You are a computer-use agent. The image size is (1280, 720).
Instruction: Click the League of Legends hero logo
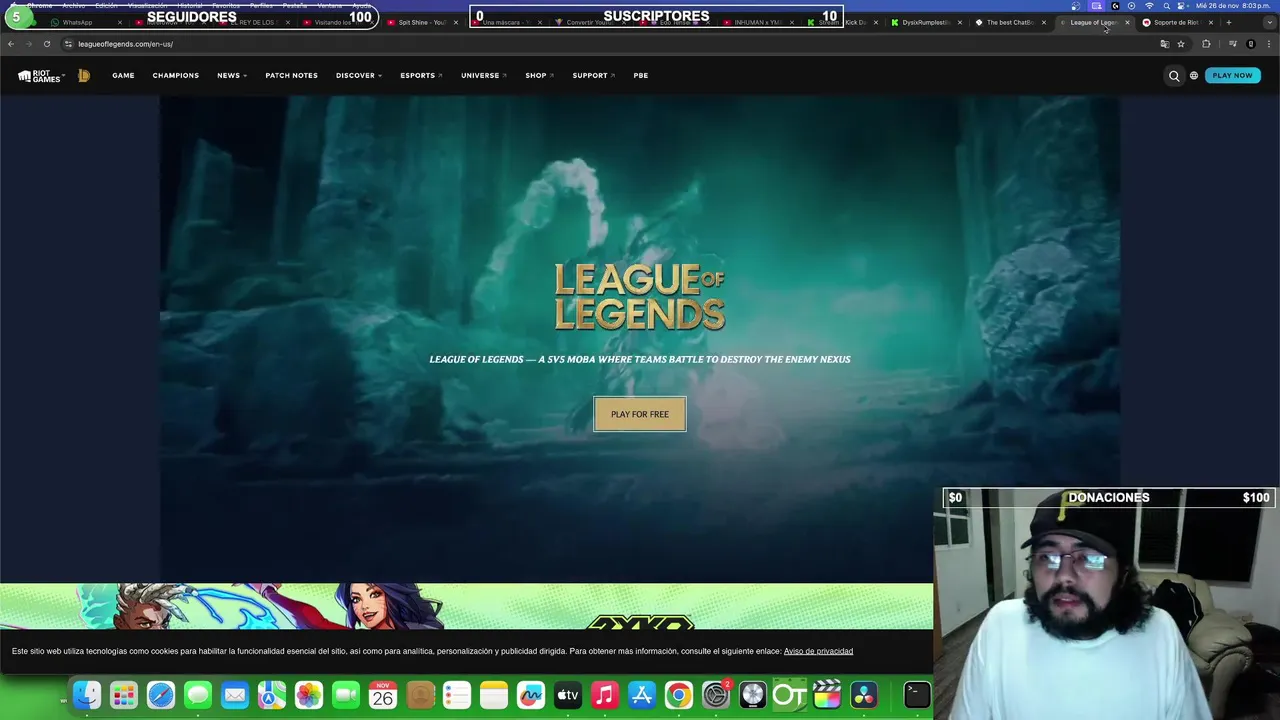[640, 296]
